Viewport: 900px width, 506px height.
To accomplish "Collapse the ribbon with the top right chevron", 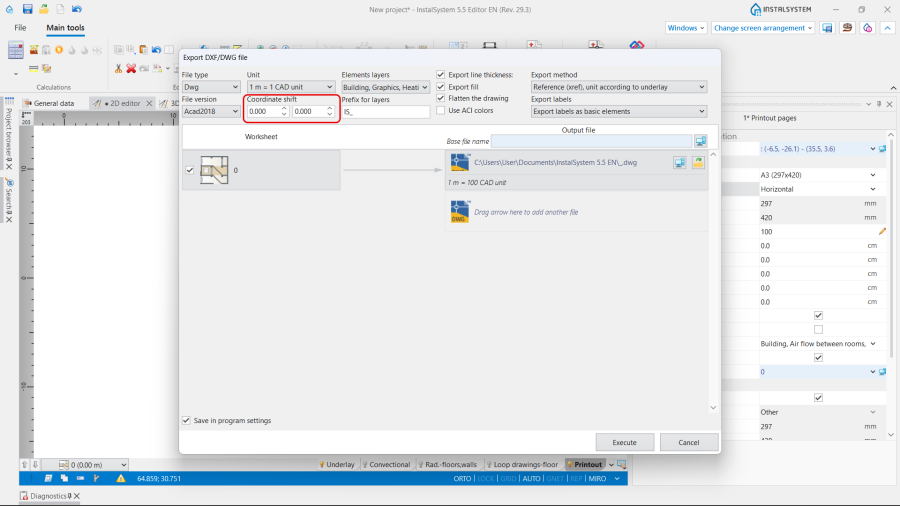I will coord(887,28).
